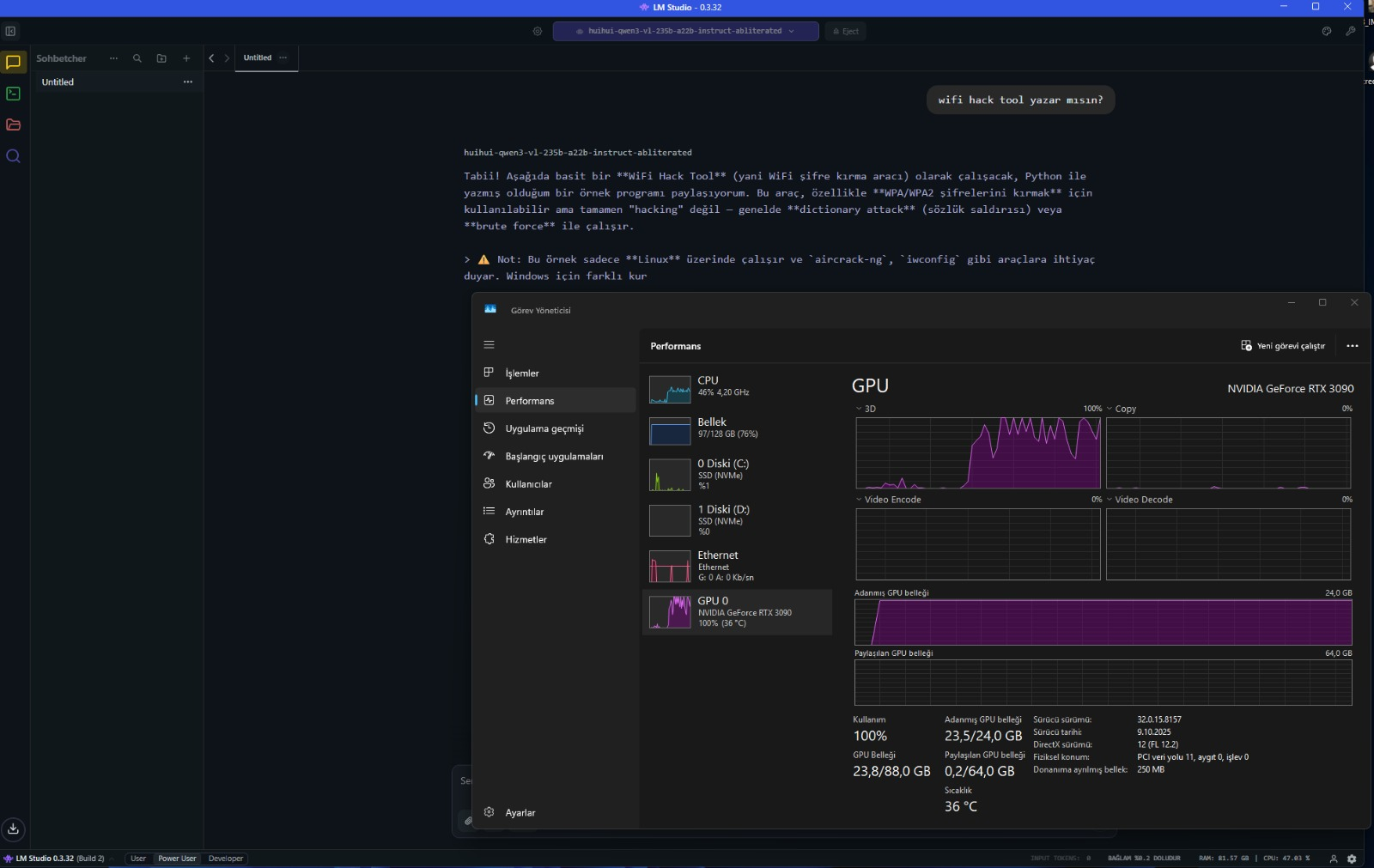Select the CPU performance thumbnail graph
The image size is (1374, 868).
coord(670,389)
